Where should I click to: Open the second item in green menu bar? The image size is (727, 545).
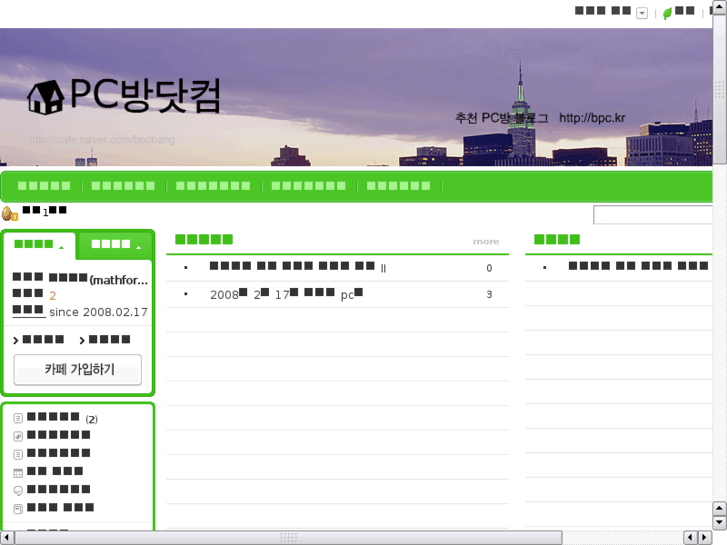tap(123, 186)
